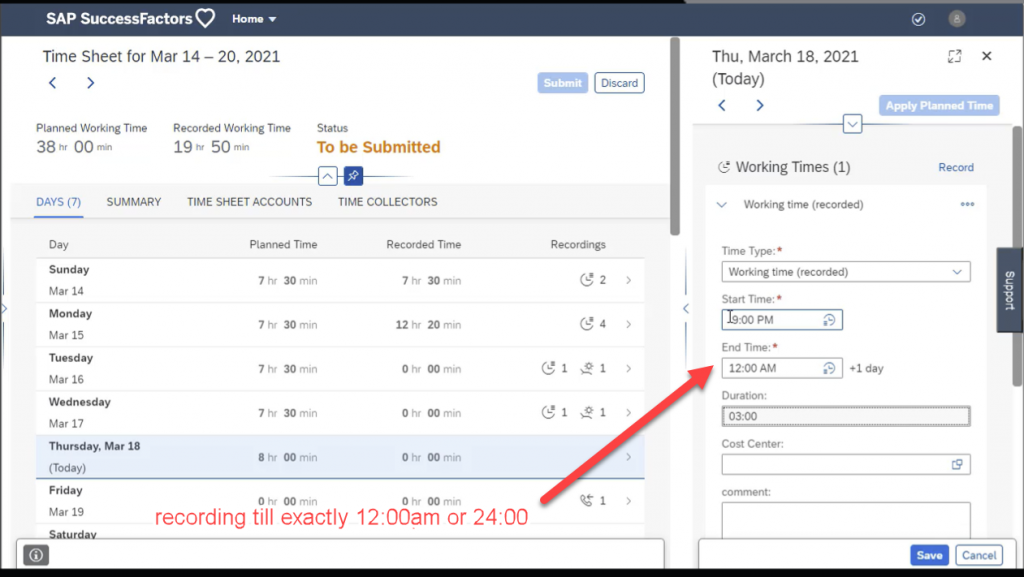Open the Time Type dropdown
Screen dimensions: 1024x577
[846, 272]
